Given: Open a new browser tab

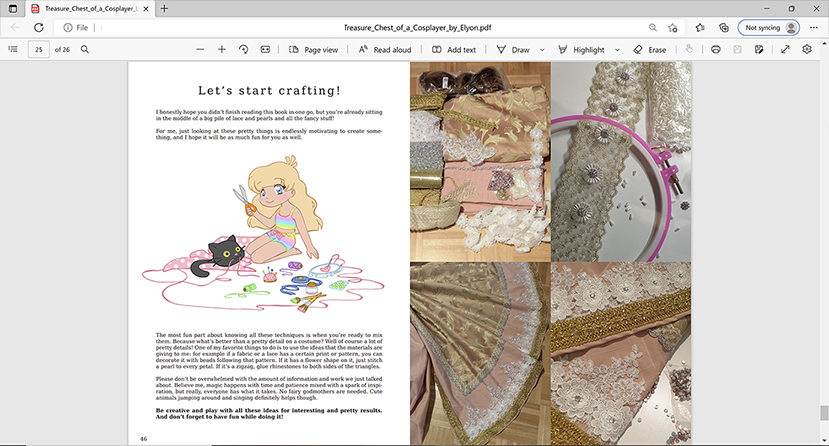Looking at the screenshot, I should point(164,8).
